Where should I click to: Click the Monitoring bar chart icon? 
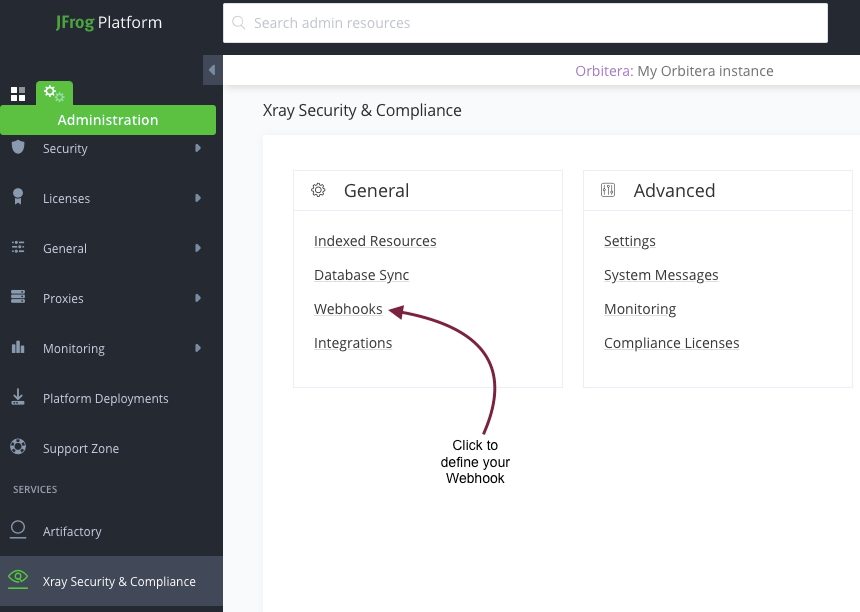18,348
